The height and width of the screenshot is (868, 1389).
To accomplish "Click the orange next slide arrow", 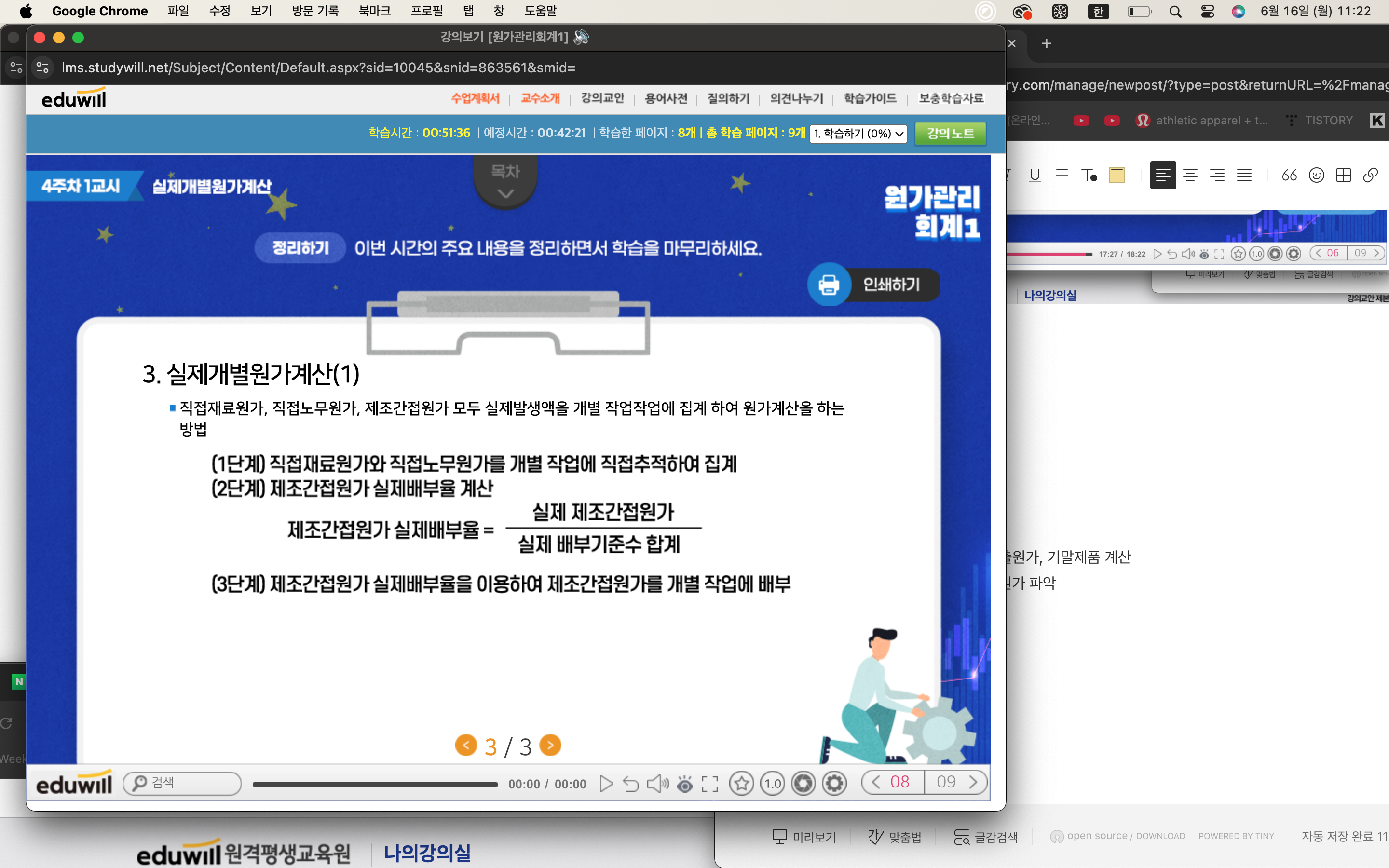I will pyautogui.click(x=550, y=745).
